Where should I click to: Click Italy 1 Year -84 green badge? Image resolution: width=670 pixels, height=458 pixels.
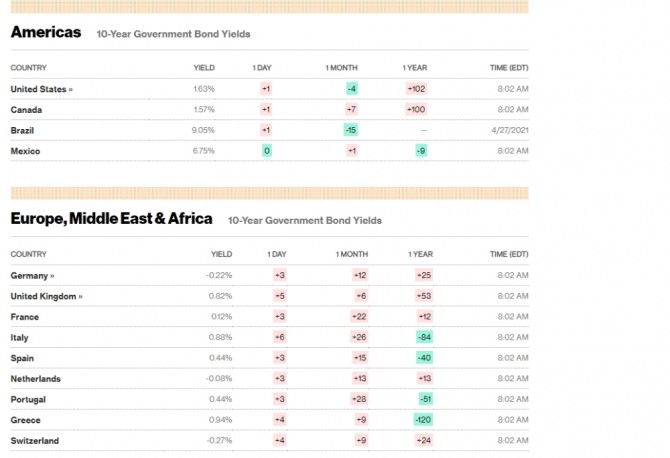424,337
